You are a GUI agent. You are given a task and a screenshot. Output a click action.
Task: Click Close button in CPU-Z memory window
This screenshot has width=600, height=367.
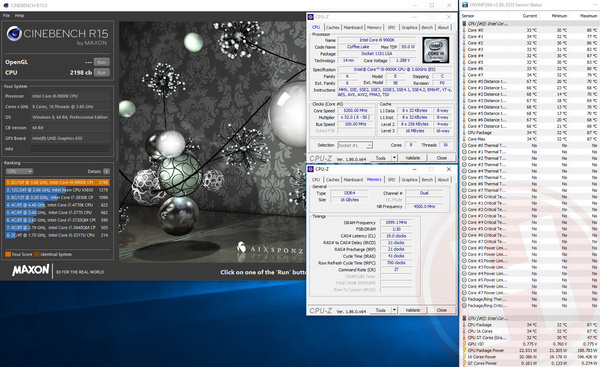(x=442, y=310)
